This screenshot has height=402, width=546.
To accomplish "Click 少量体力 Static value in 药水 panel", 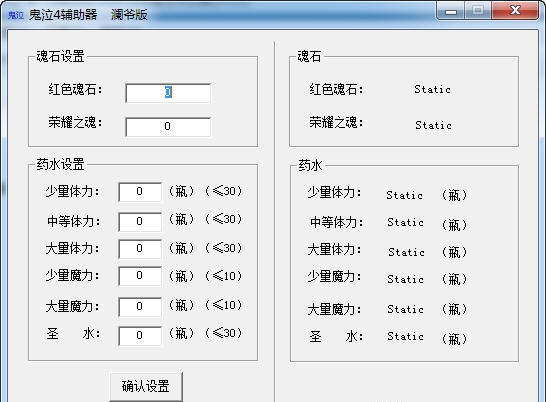I will click(x=405, y=195).
